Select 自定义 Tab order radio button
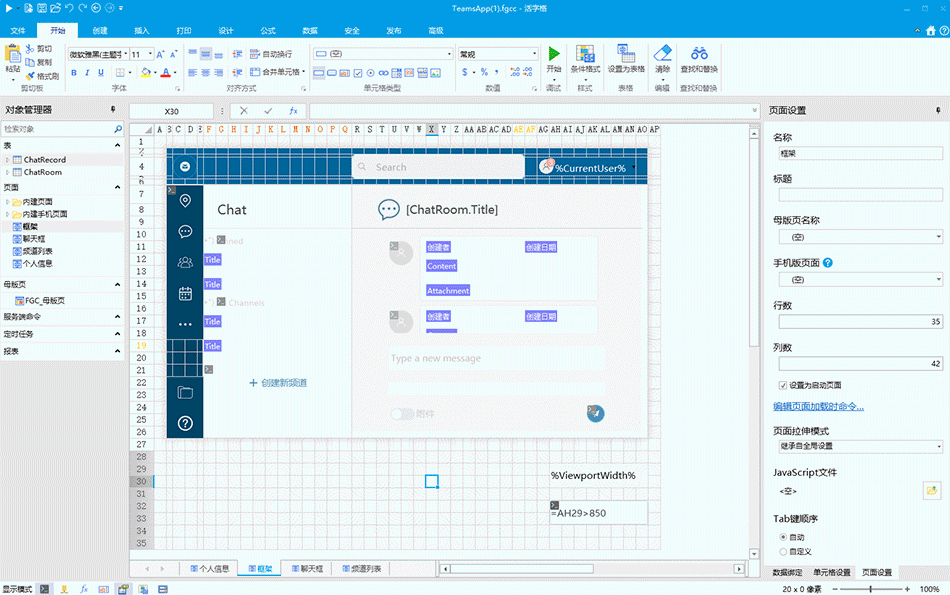 (783, 551)
